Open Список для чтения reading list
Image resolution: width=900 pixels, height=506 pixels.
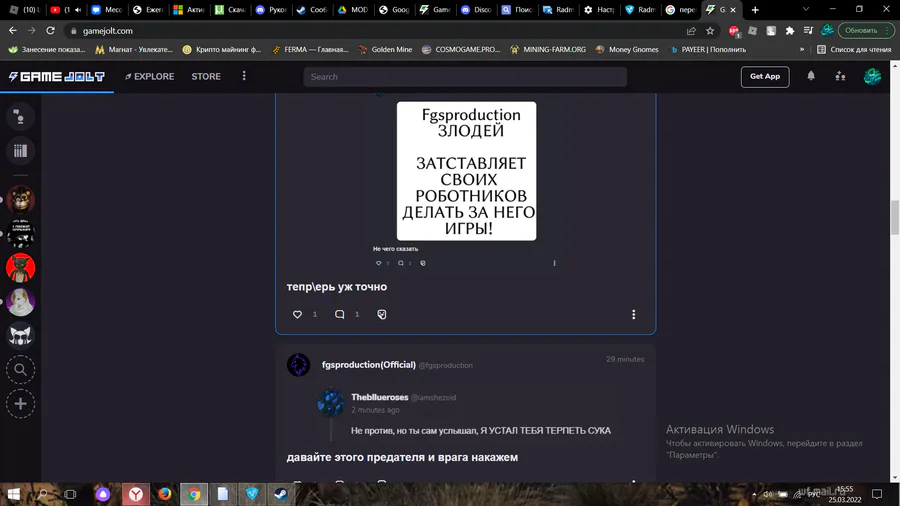point(854,49)
